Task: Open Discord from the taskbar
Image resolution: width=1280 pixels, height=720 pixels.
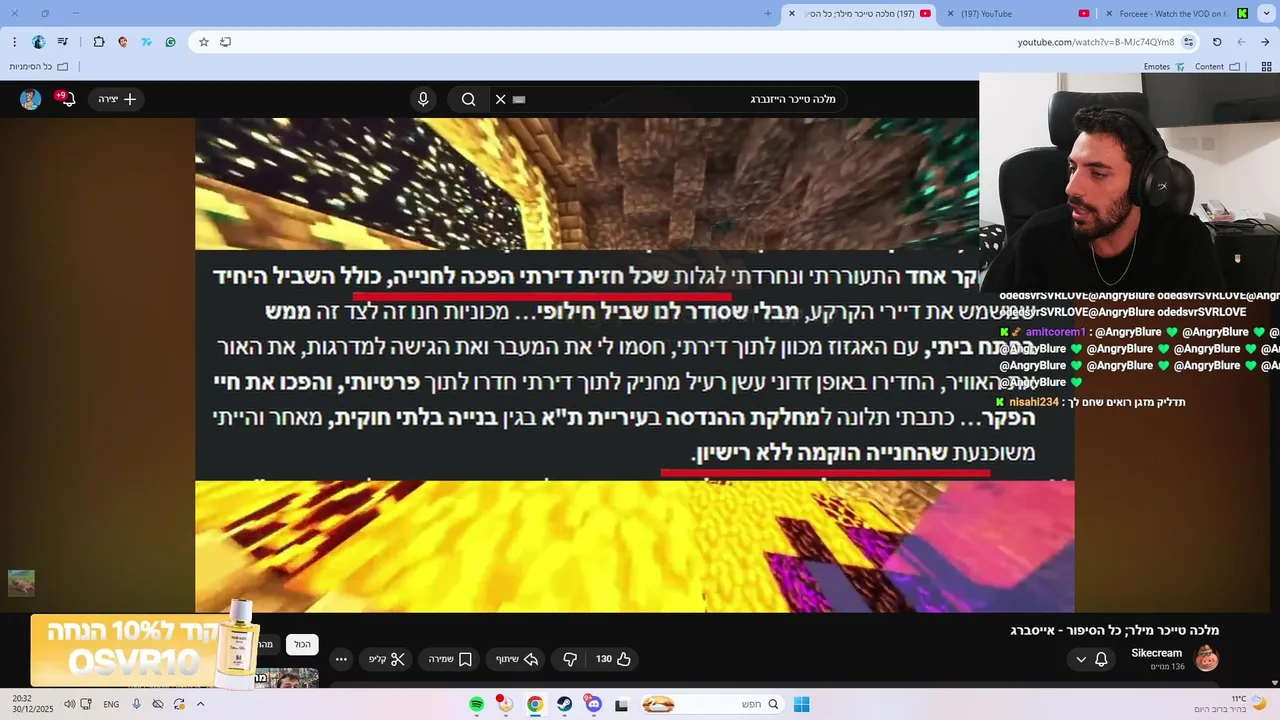Action: 593,704
